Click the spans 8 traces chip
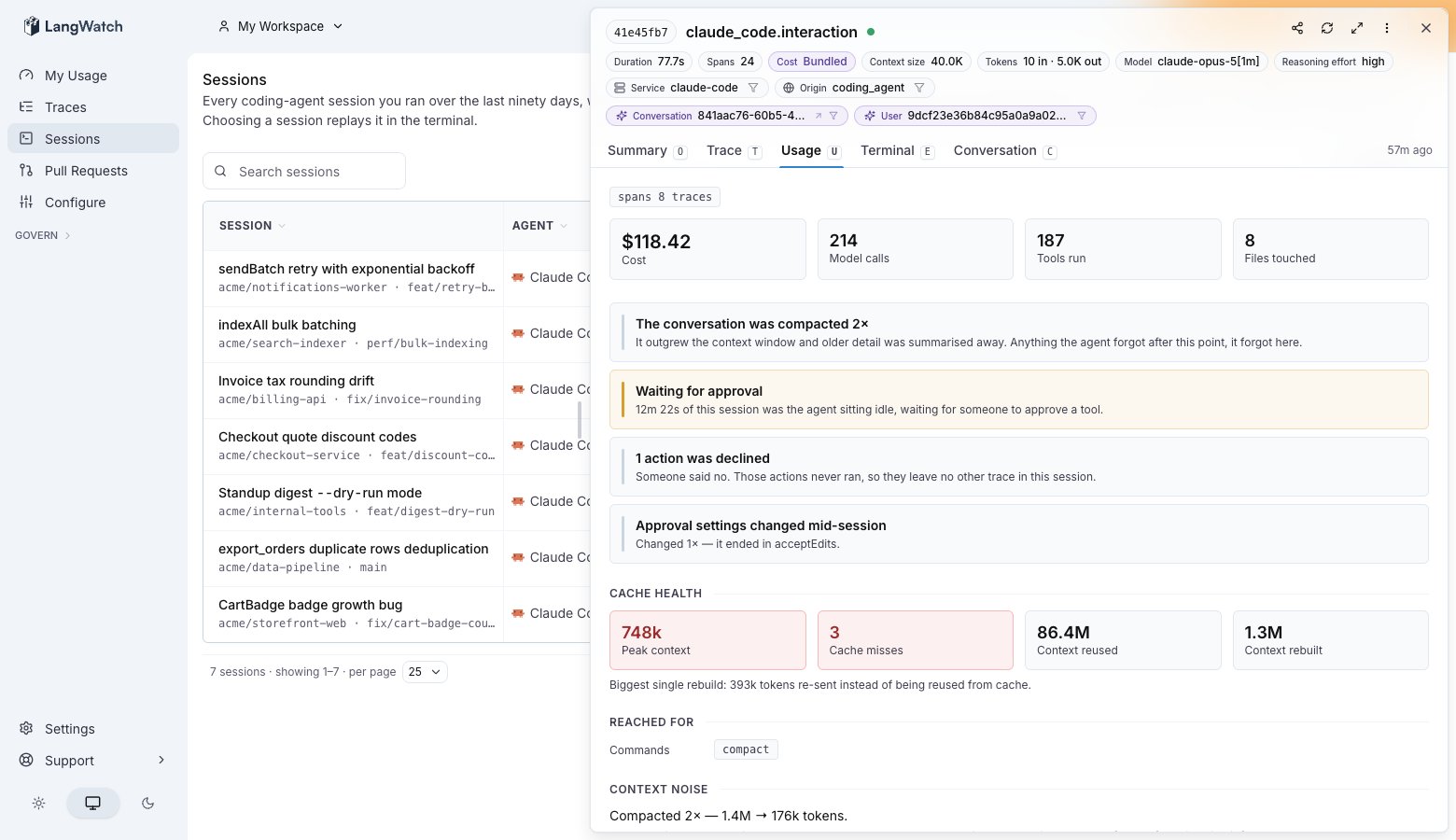This screenshot has width=1456, height=840. tap(665, 197)
